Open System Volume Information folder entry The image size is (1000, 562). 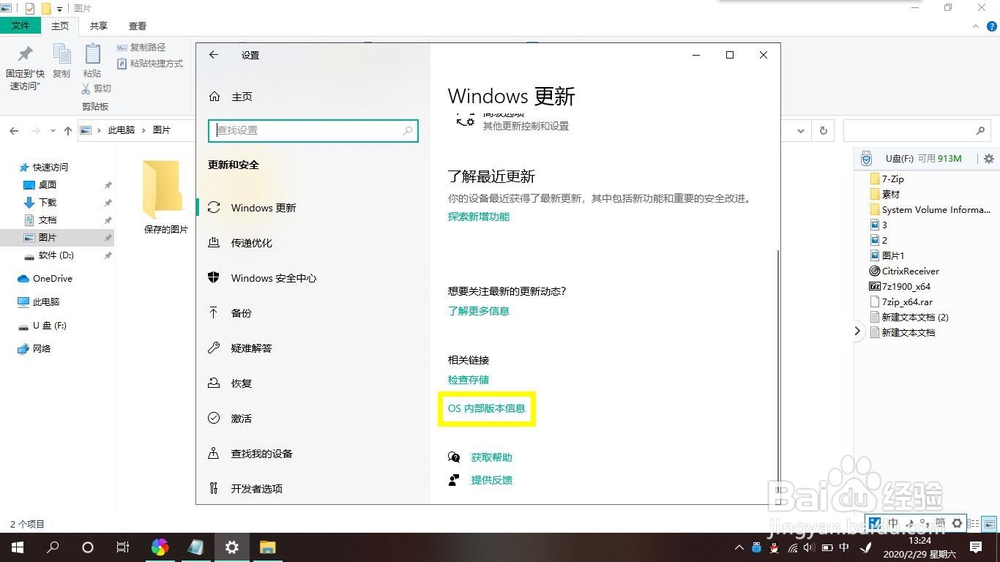point(930,210)
